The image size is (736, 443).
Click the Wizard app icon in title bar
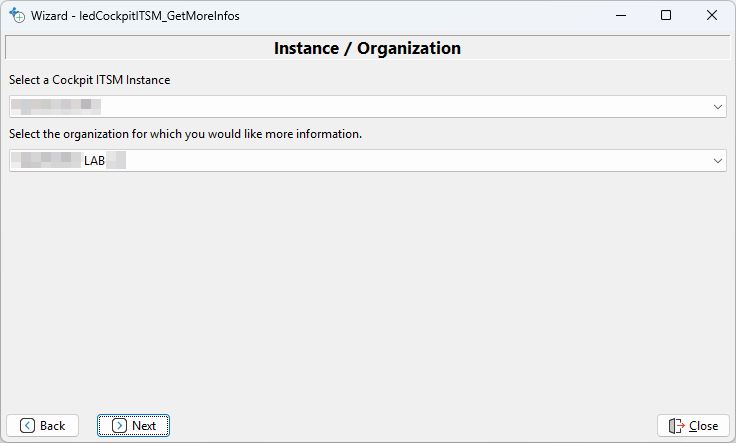click(x=17, y=16)
